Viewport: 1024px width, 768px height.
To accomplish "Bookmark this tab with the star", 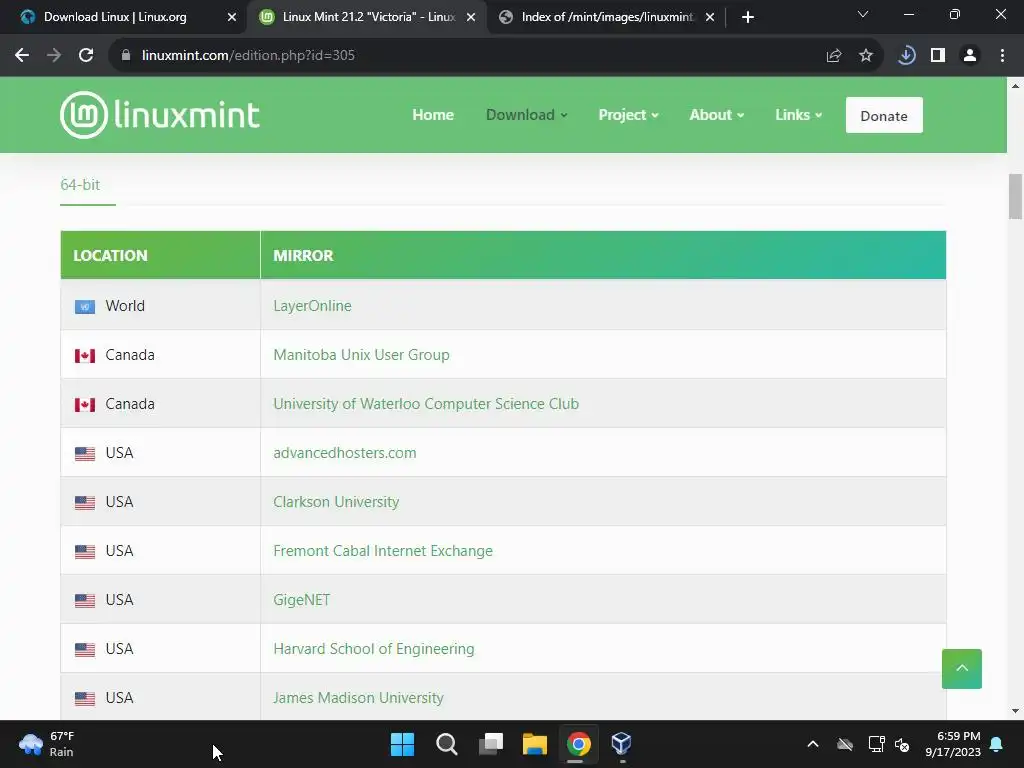I will 866,56.
